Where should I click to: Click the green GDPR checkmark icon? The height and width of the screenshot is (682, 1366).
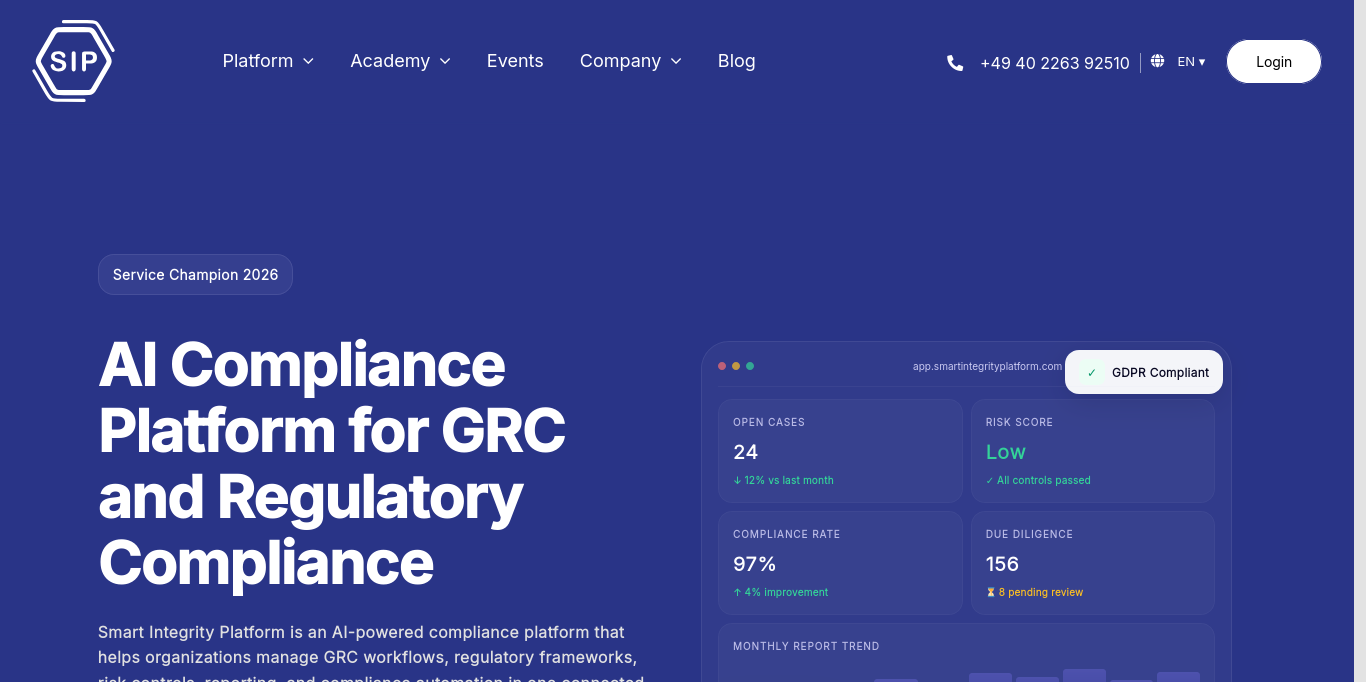pyautogui.click(x=1092, y=373)
